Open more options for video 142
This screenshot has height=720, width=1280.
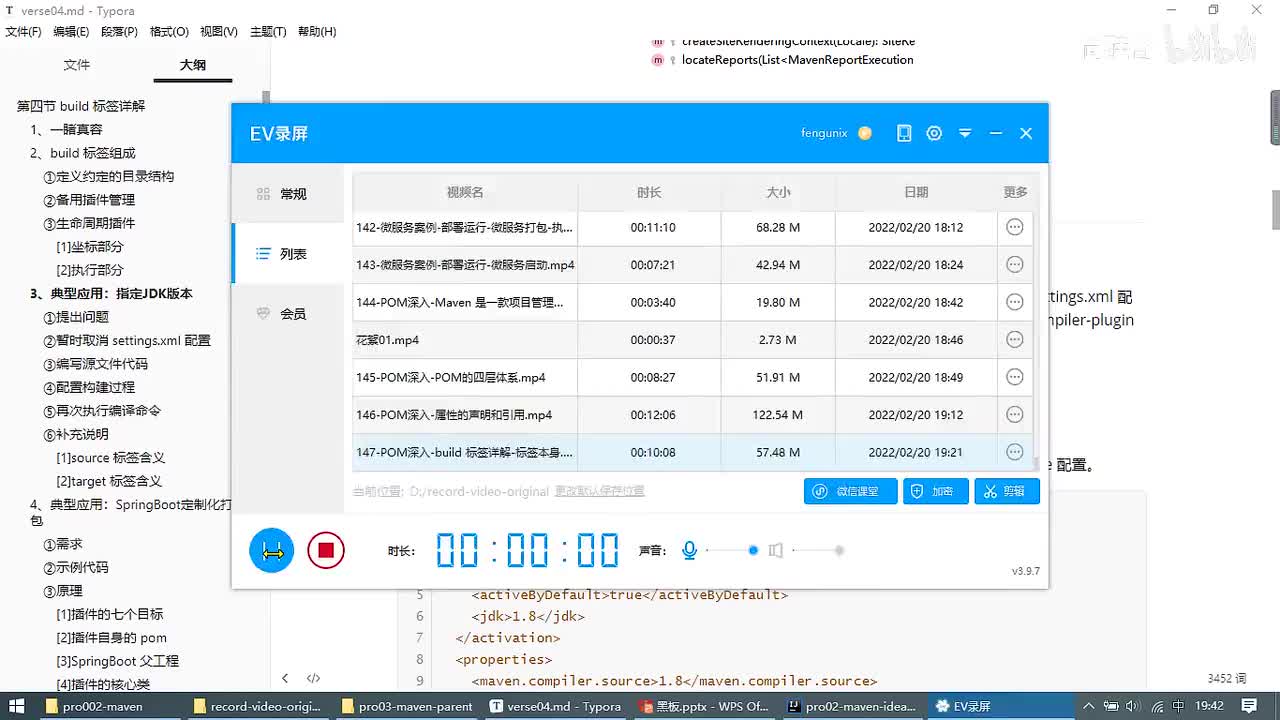tap(1014, 227)
